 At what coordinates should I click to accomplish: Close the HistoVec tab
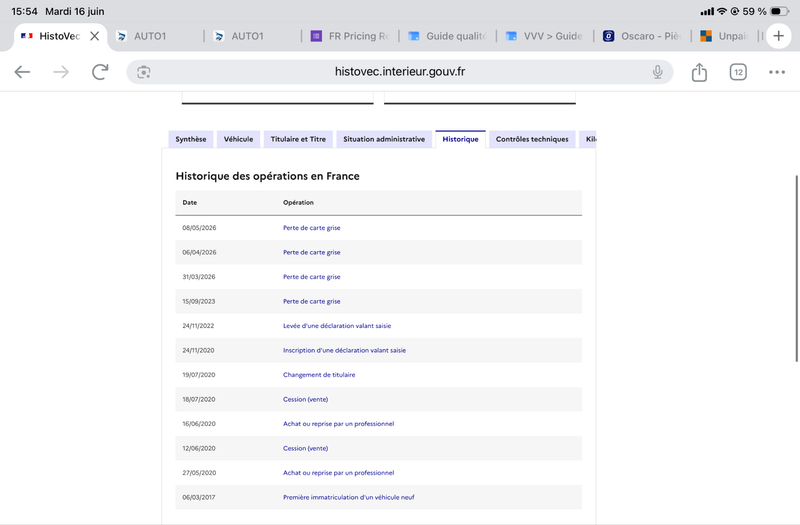[x=94, y=36]
